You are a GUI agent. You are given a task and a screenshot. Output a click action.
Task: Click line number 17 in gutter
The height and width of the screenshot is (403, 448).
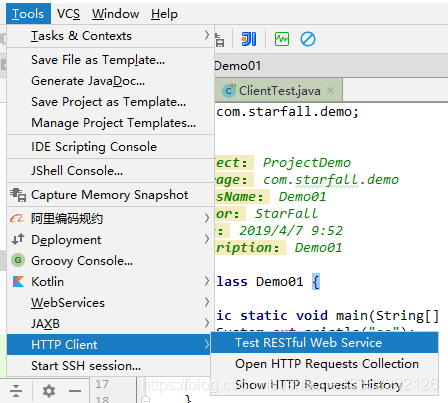coord(102,384)
